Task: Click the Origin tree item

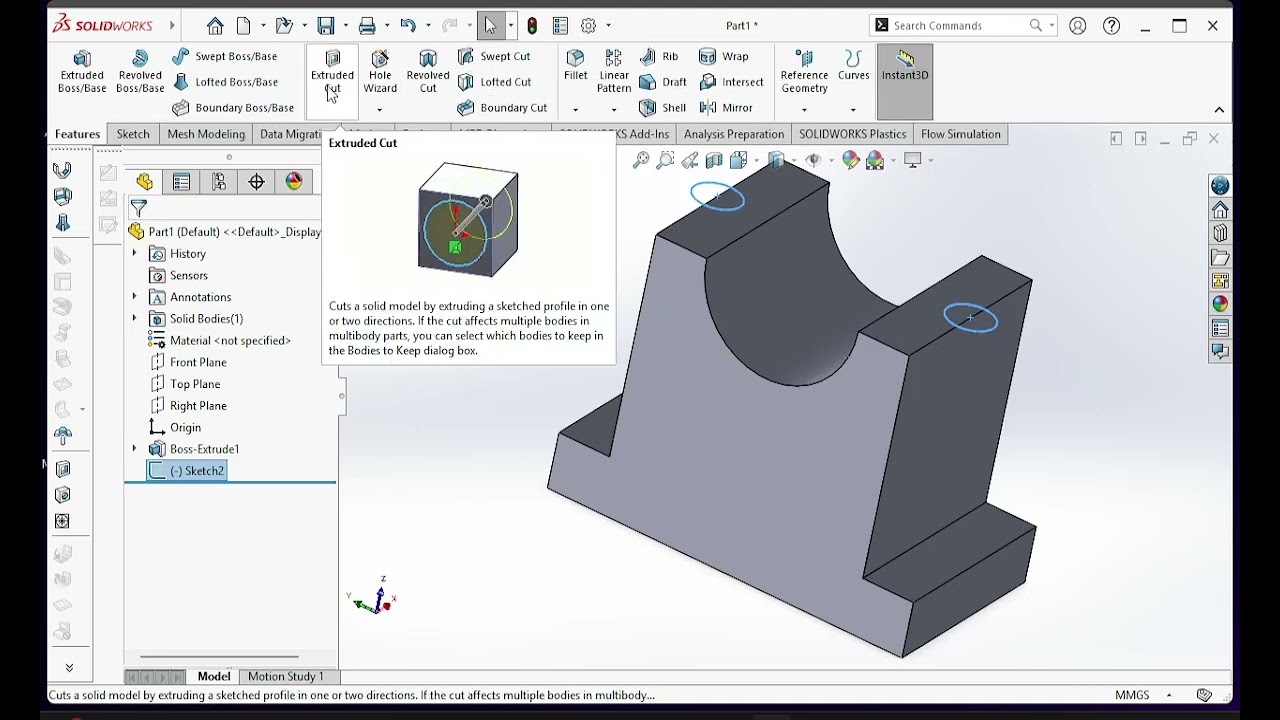Action: (x=176, y=428)
